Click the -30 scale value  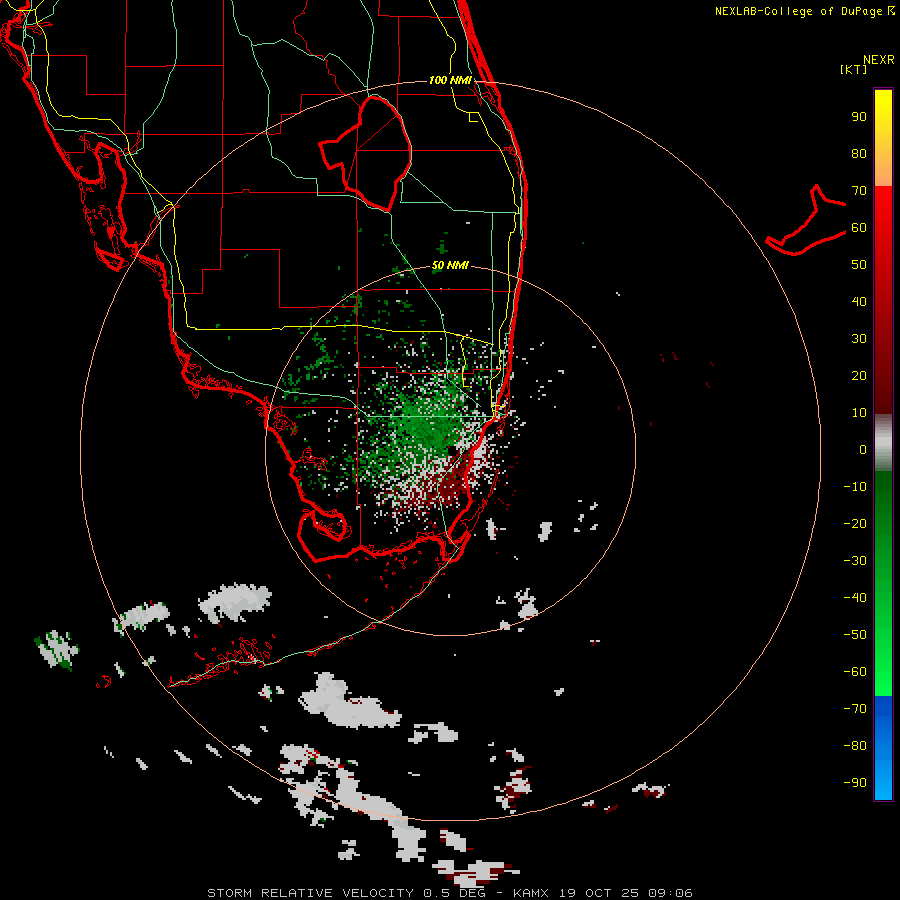point(855,561)
